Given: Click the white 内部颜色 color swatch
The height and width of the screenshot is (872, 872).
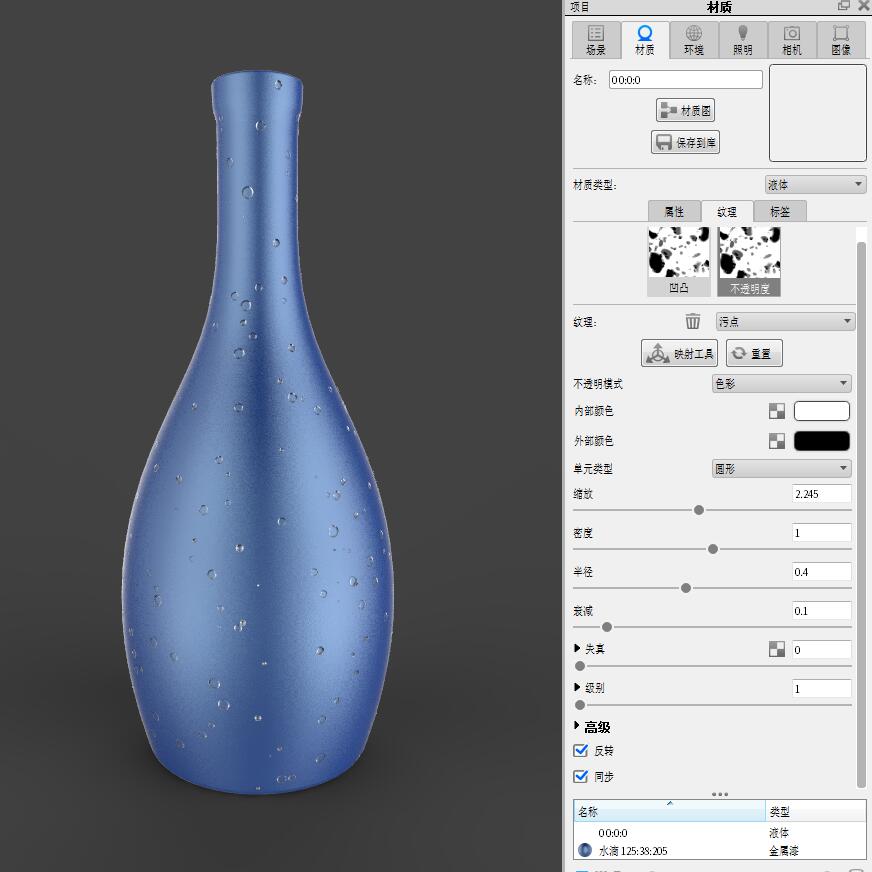Looking at the screenshot, I should tap(821, 411).
